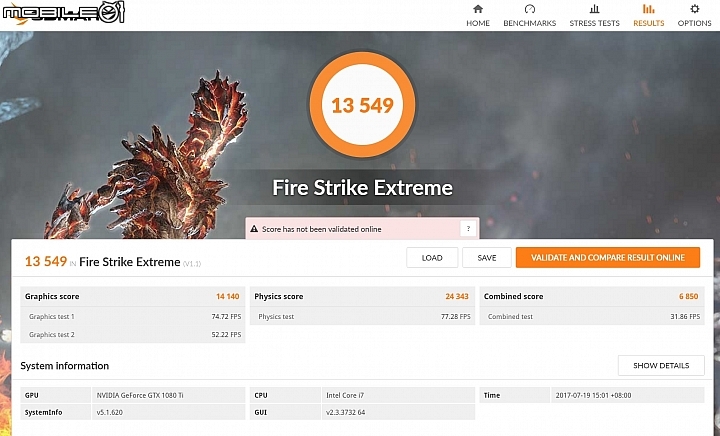This screenshot has height=436, width=720.
Task: Click VALIDATE AND COMPARE RESULT ONLINE
Action: (x=608, y=257)
